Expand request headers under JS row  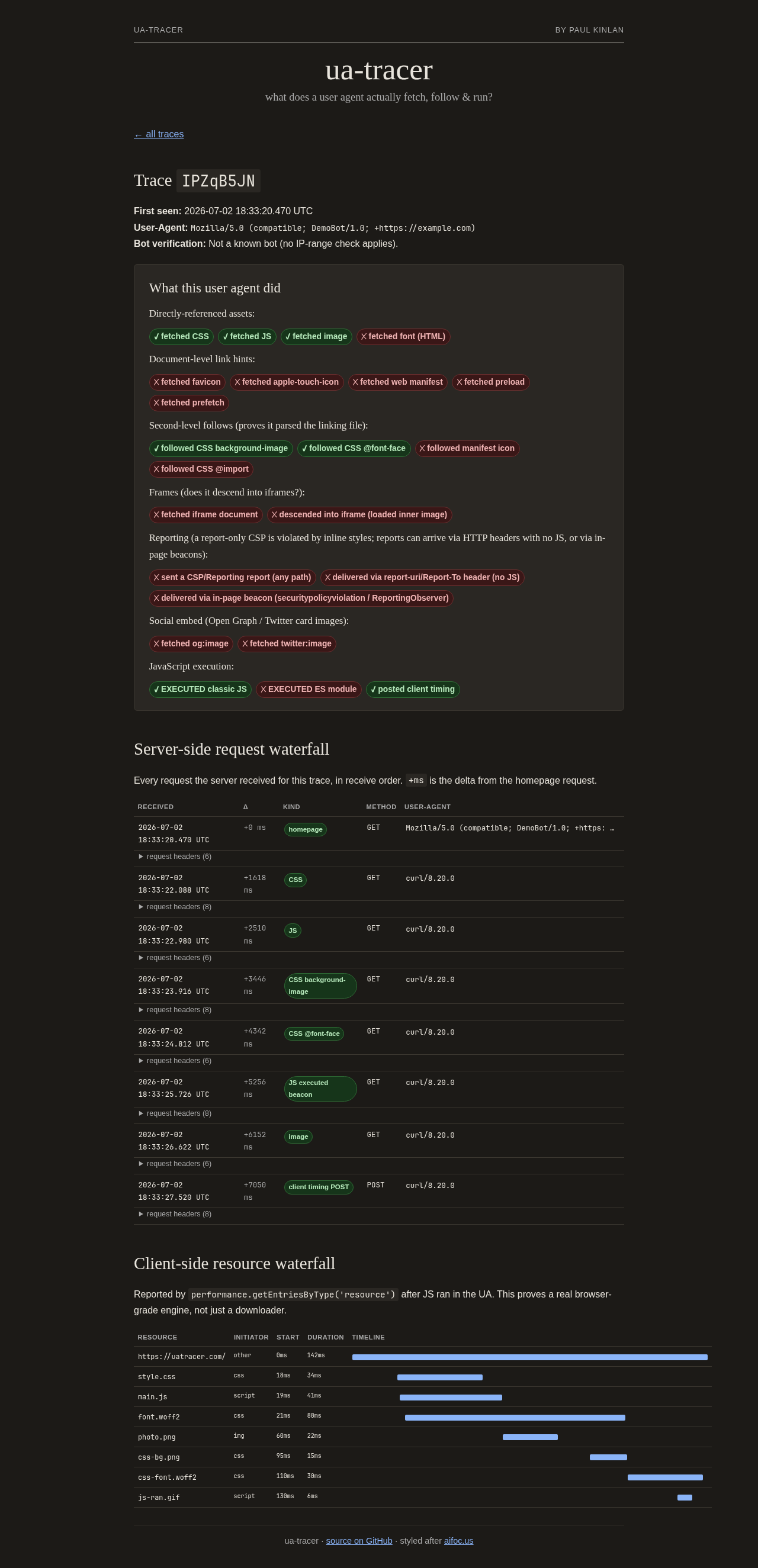[175, 958]
